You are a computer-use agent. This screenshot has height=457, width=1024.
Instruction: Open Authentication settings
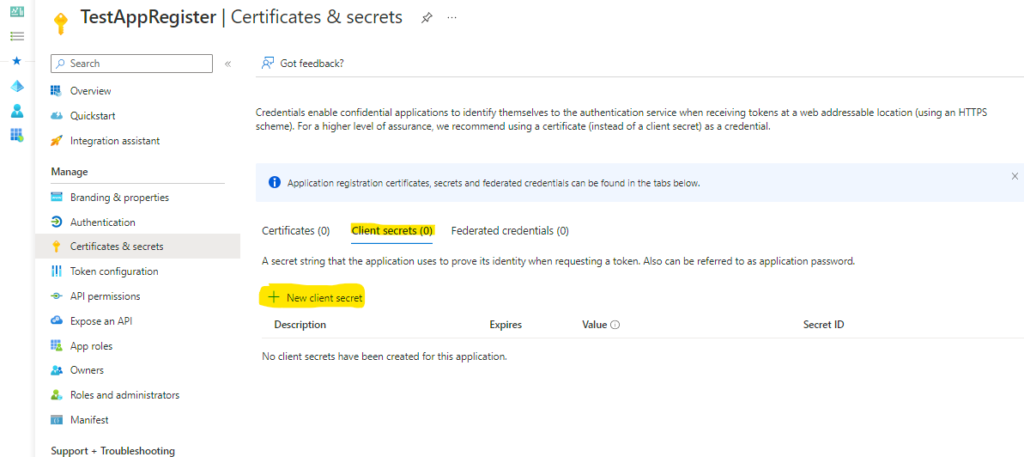102,222
